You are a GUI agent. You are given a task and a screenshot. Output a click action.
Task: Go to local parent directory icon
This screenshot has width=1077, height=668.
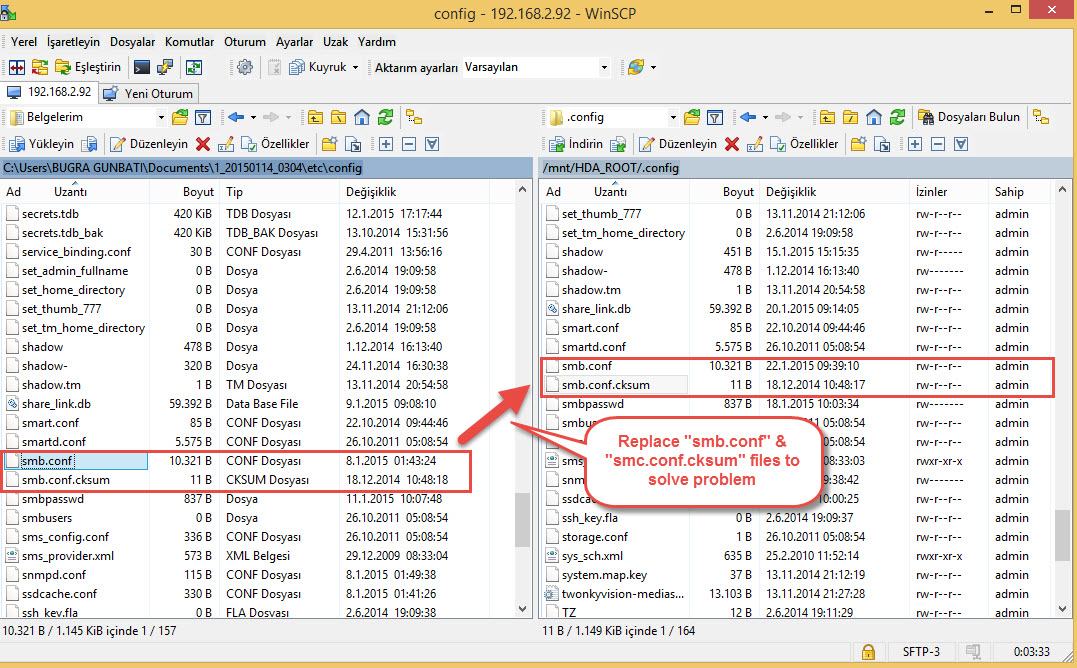315,117
